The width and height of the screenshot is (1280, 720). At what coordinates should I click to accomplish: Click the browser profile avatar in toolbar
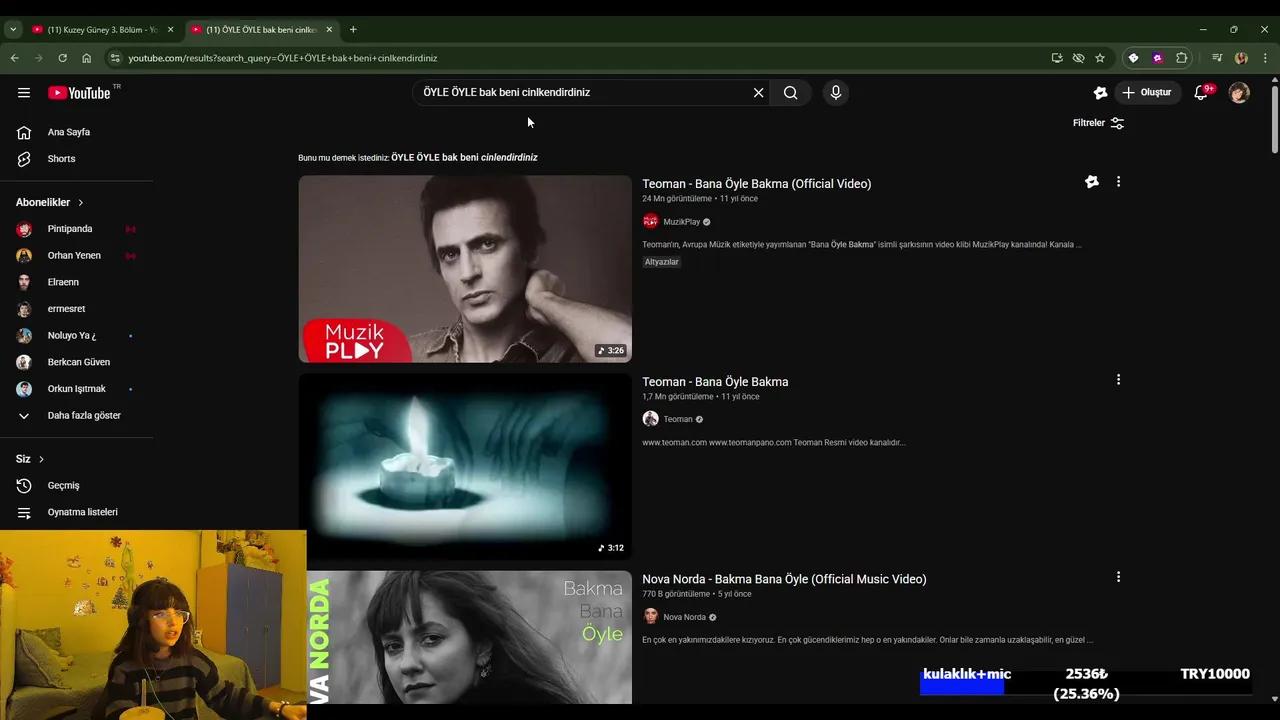point(1241,58)
